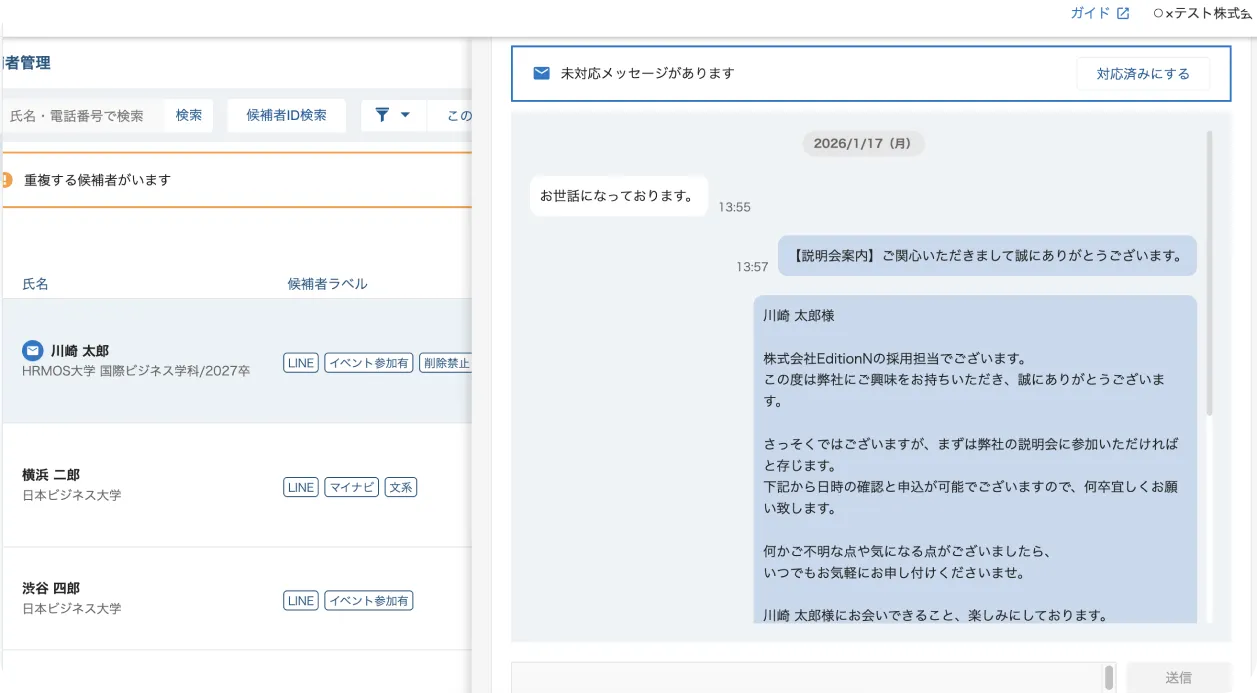
Task: Click the 氏名 column header
Action: pos(36,284)
